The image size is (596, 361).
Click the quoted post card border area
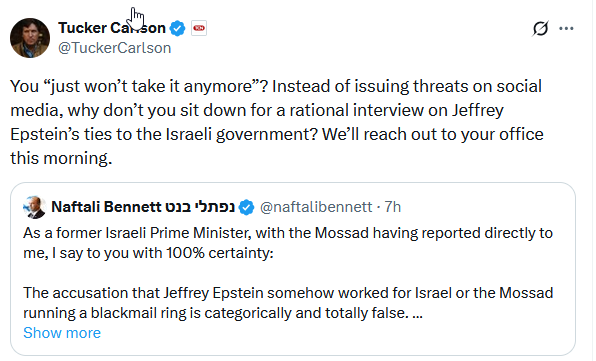(293, 269)
